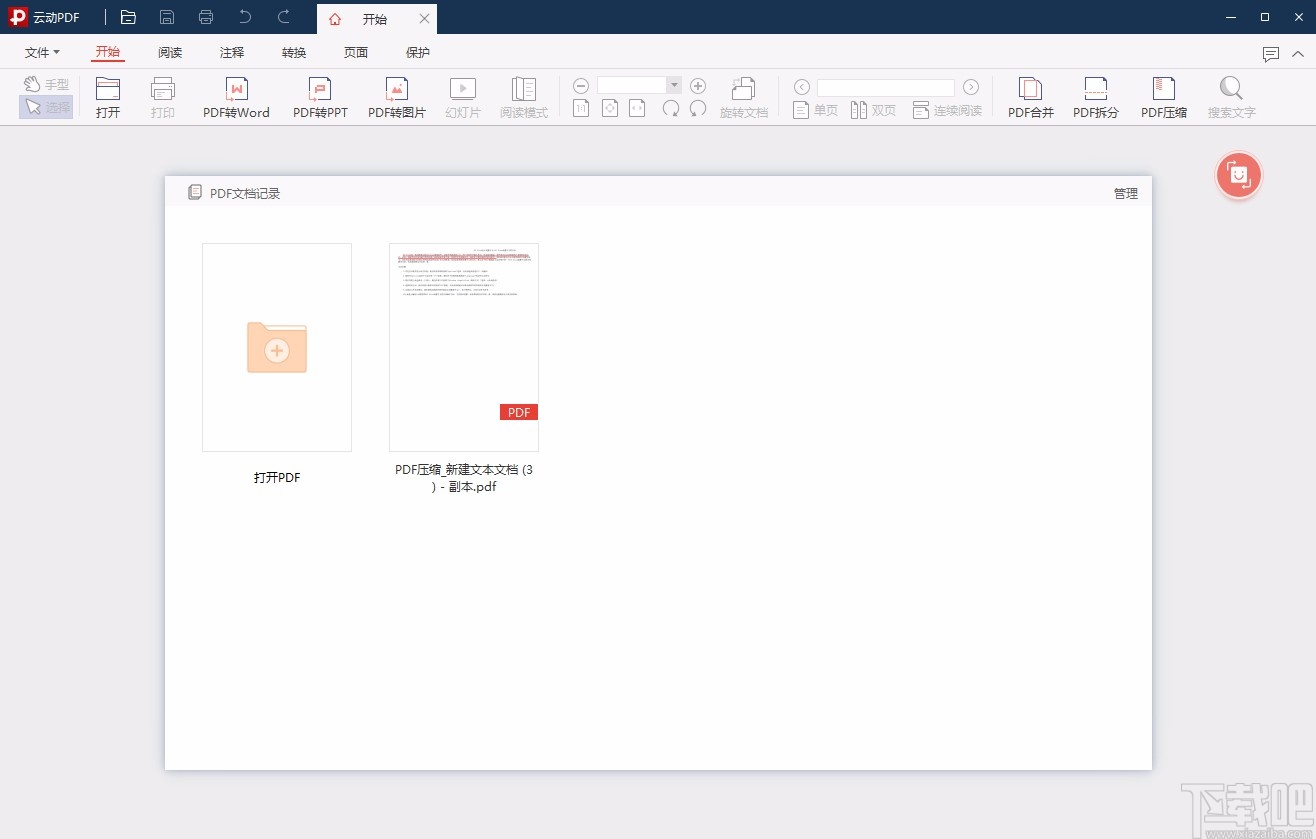This screenshot has height=839, width=1316.
Task: Close the 开始 document tab
Action: (x=424, y=19)
